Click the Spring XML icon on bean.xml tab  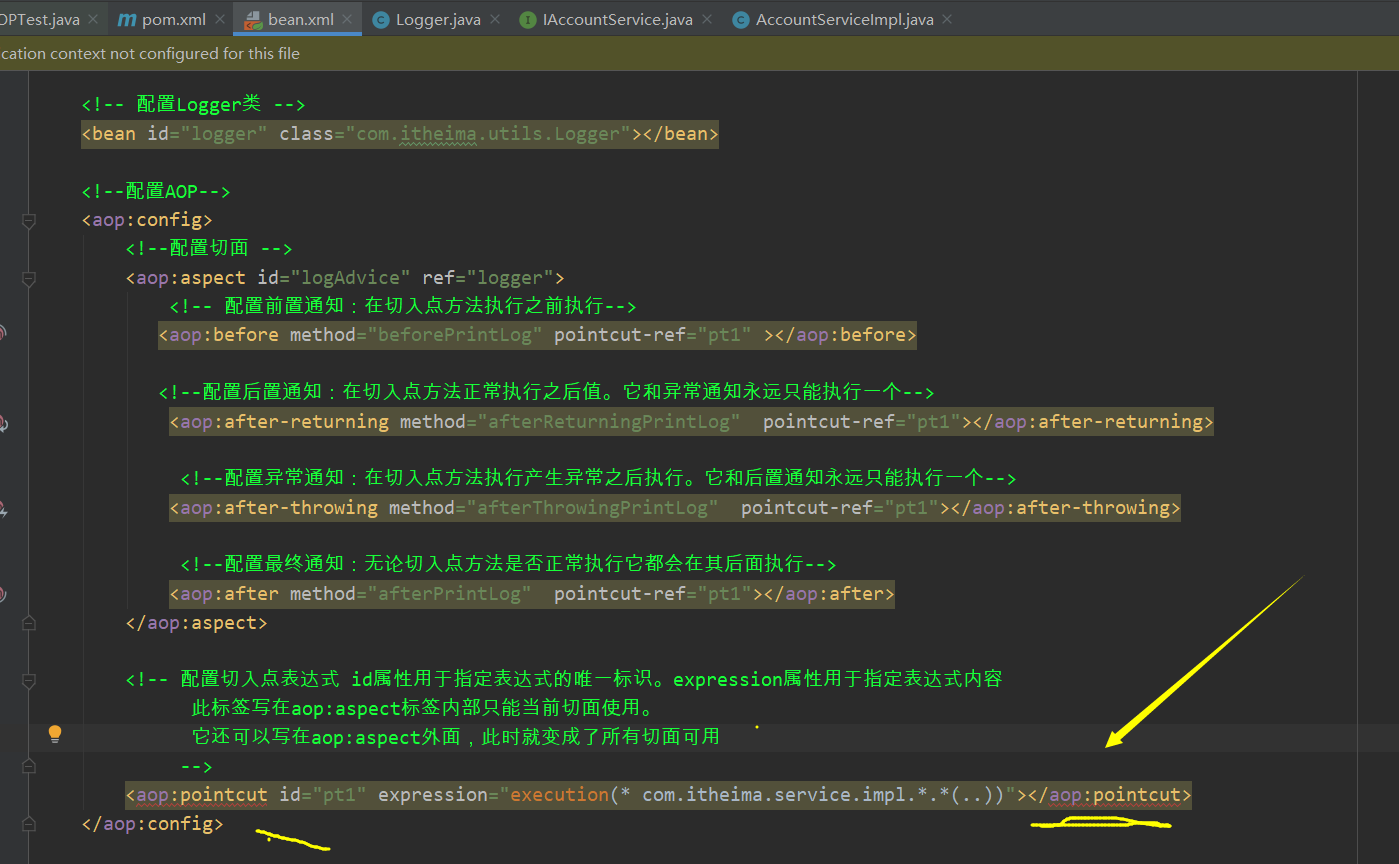pos(253,20)
